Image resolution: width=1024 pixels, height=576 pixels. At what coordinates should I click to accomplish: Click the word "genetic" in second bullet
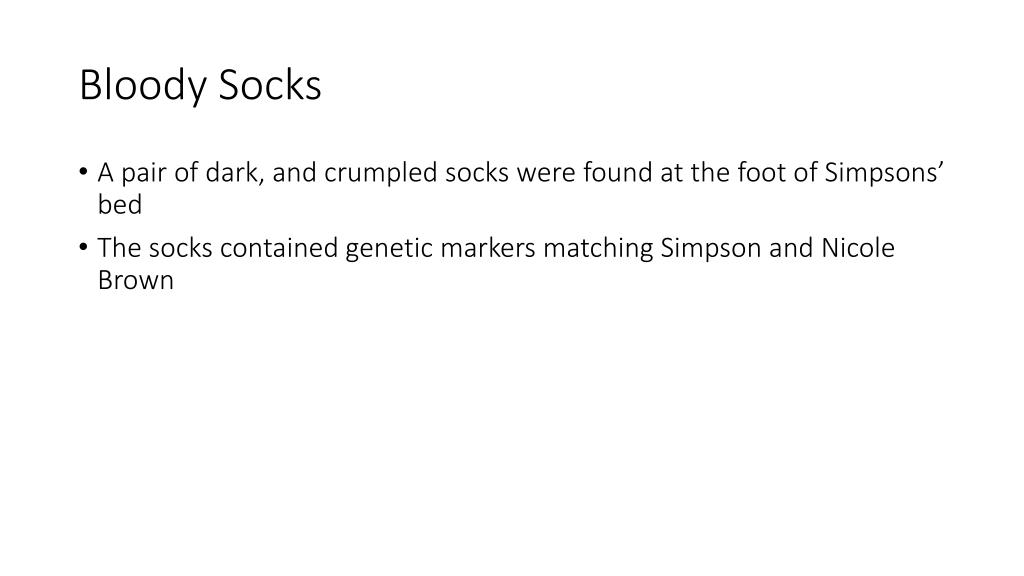(x=389, y=249)
